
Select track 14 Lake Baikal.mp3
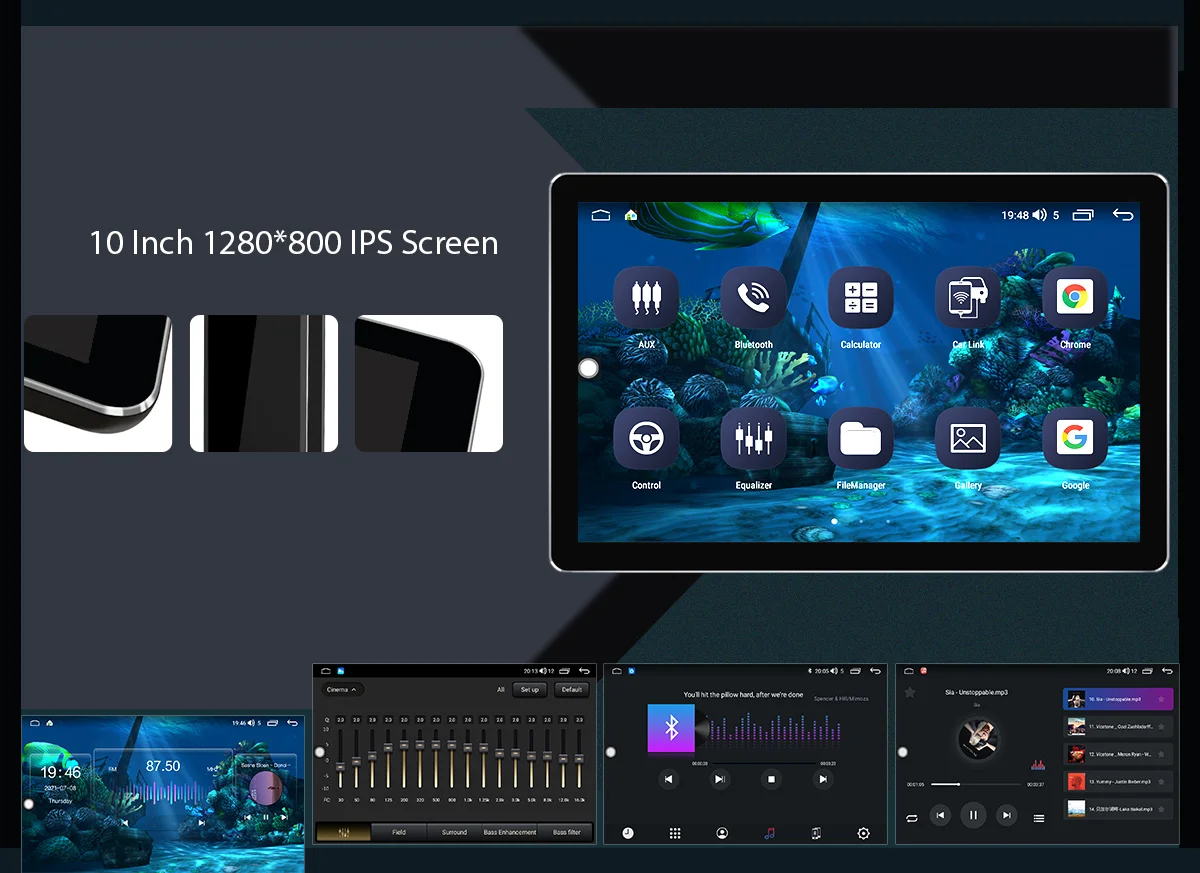click(x=1118, y=808)
